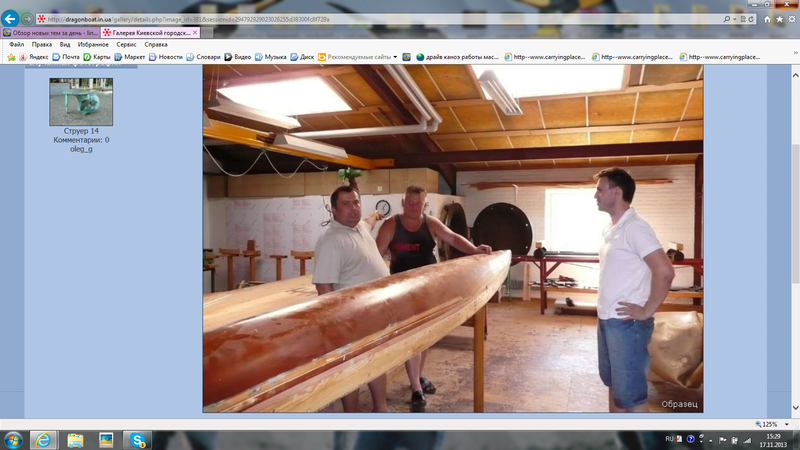Close the 'Галерея Киевской городск...' tab

pos(195,33)
